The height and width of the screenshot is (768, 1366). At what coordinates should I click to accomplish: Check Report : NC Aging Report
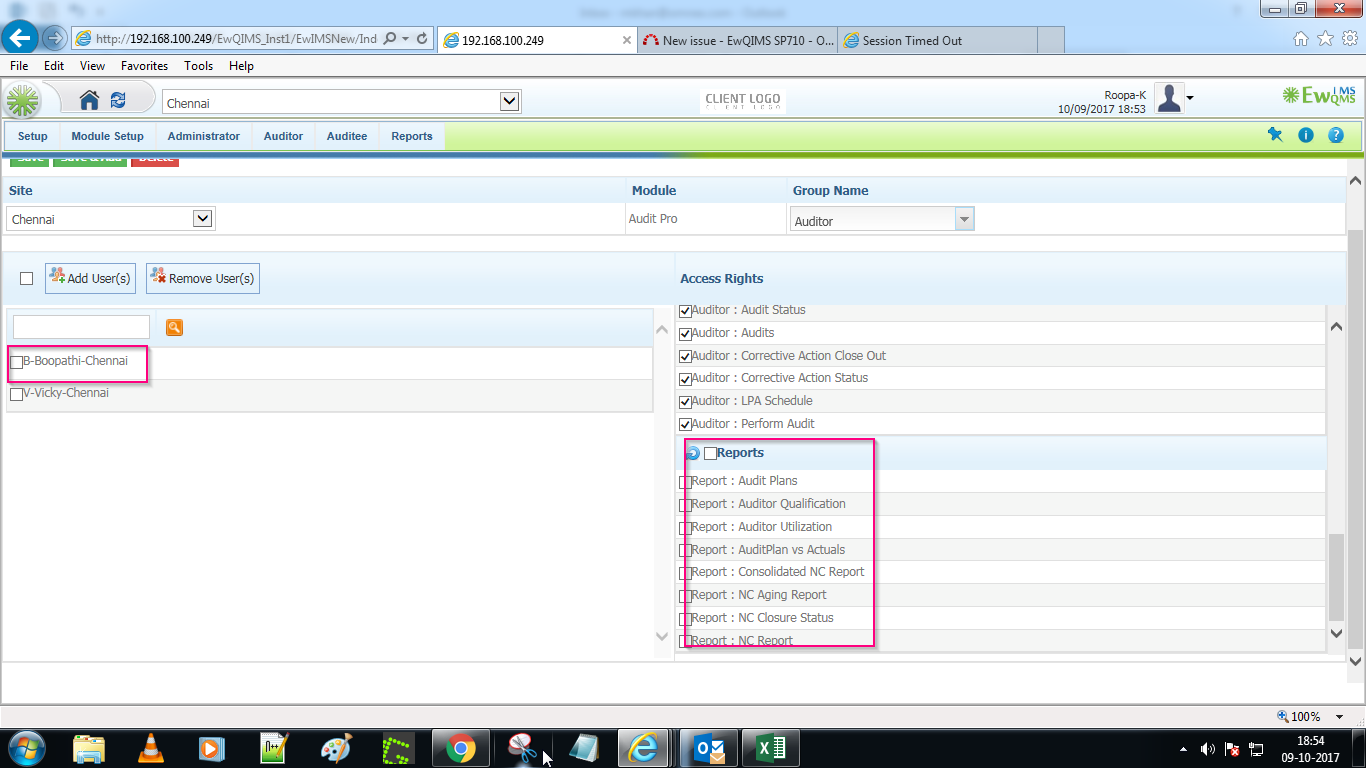point(685,596)
